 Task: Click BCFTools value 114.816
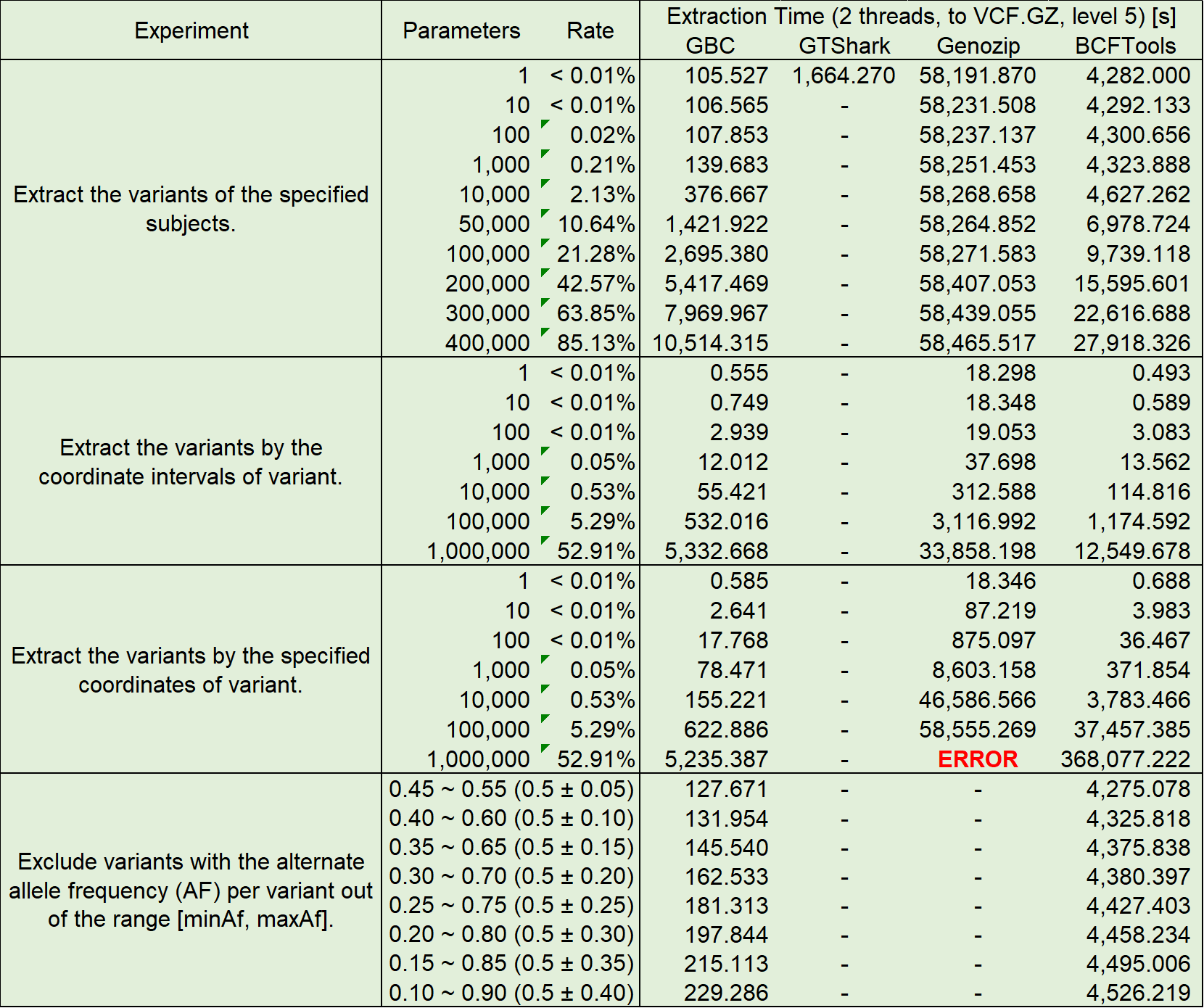pyautogui.click(x=1148, y=492)
